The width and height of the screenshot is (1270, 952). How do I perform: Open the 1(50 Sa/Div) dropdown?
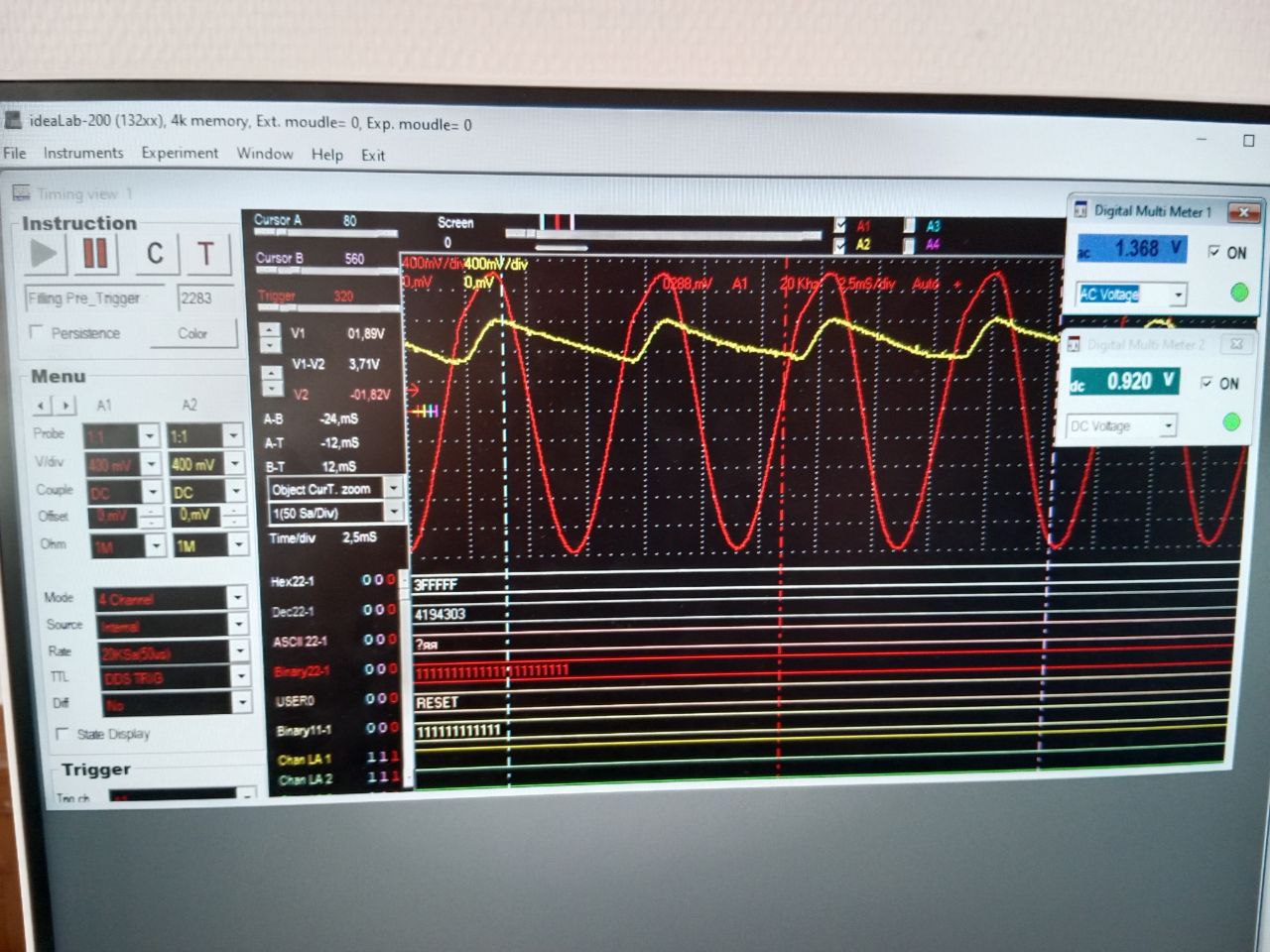point(393,512)
